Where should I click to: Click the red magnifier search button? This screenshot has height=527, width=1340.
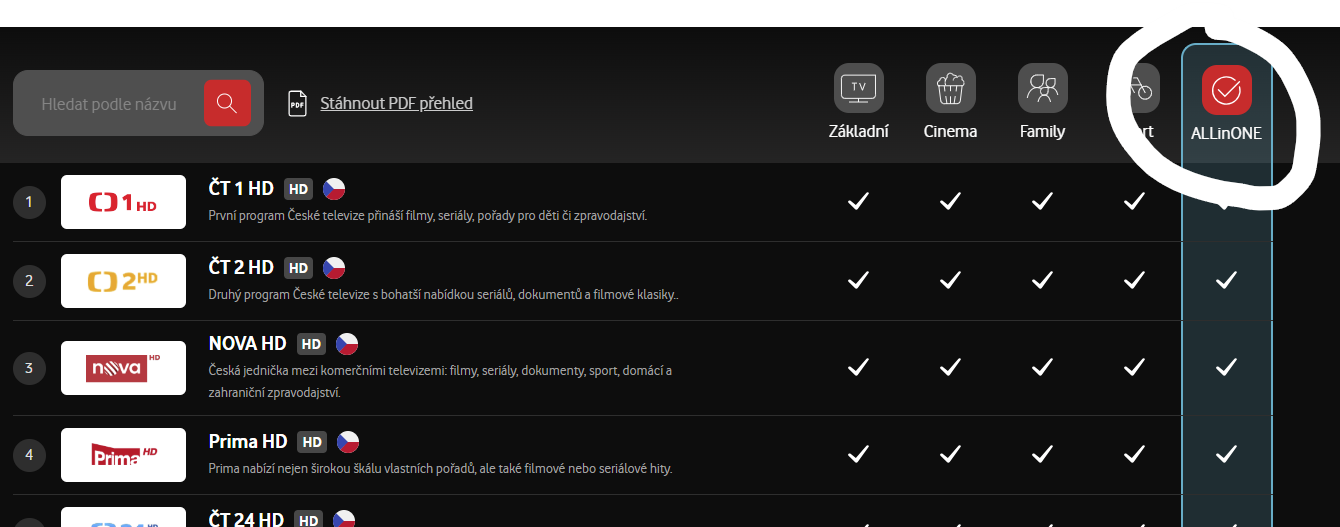(x=227, y=103)
